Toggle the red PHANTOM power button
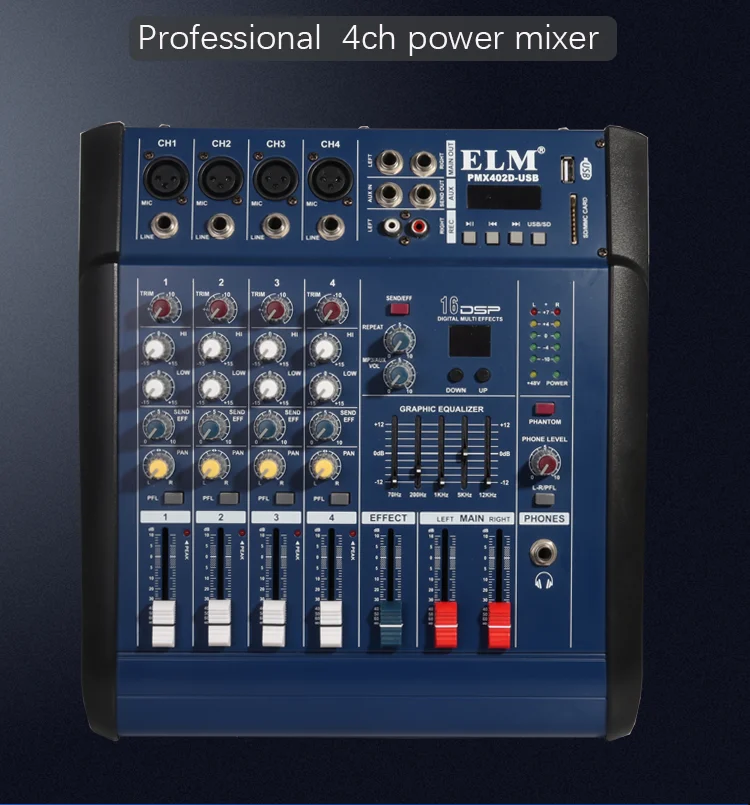This screenshot has width=750, height=805. click(544, 409)
